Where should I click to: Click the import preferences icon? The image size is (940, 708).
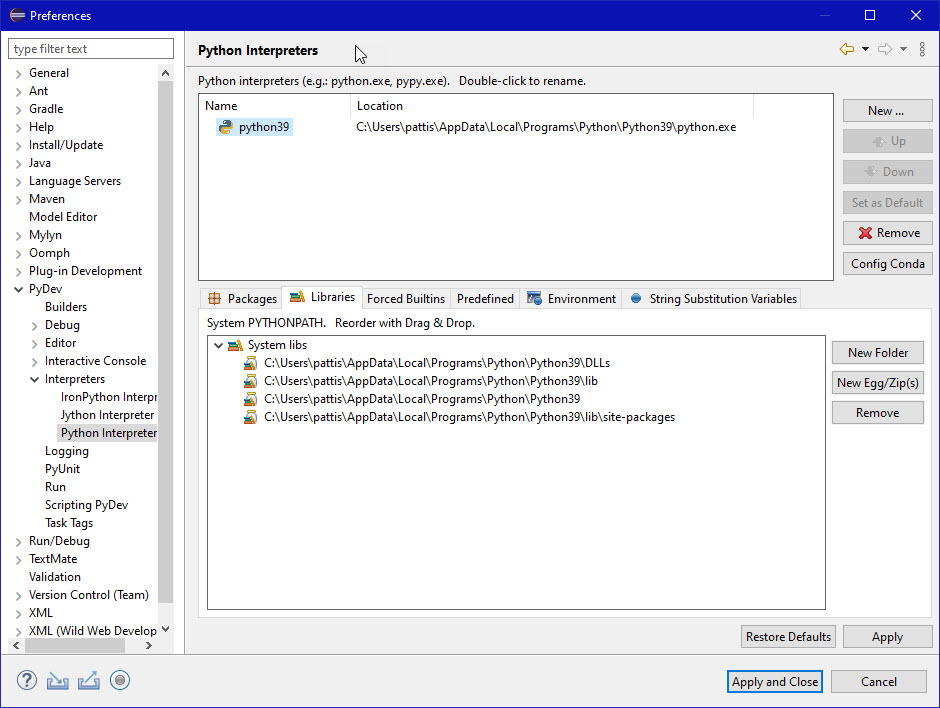click(x=58, y=681)
